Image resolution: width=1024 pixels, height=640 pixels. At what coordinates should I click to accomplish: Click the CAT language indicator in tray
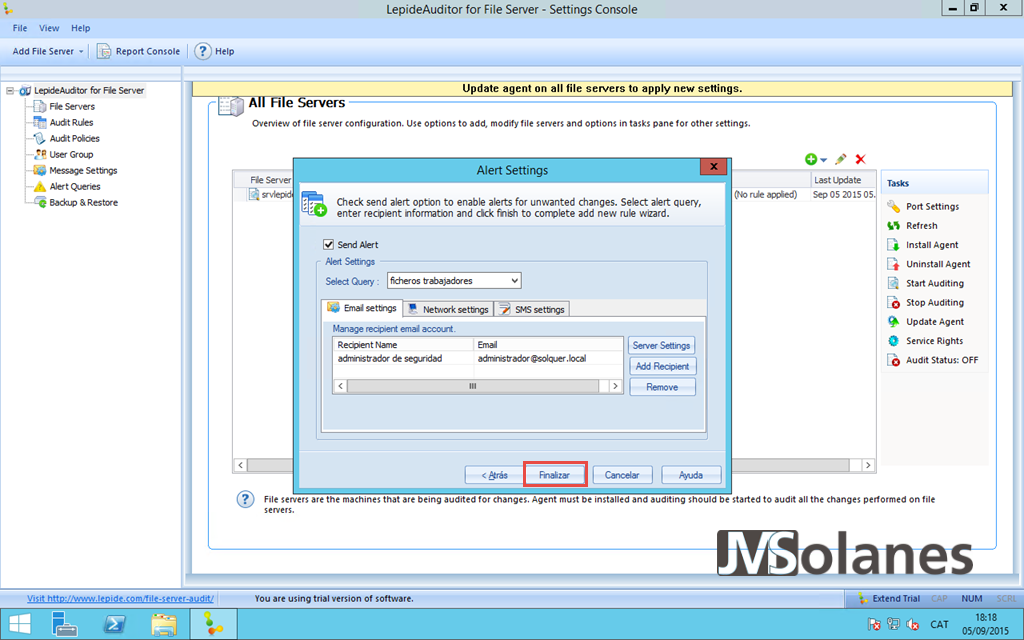tap(939, 624)
